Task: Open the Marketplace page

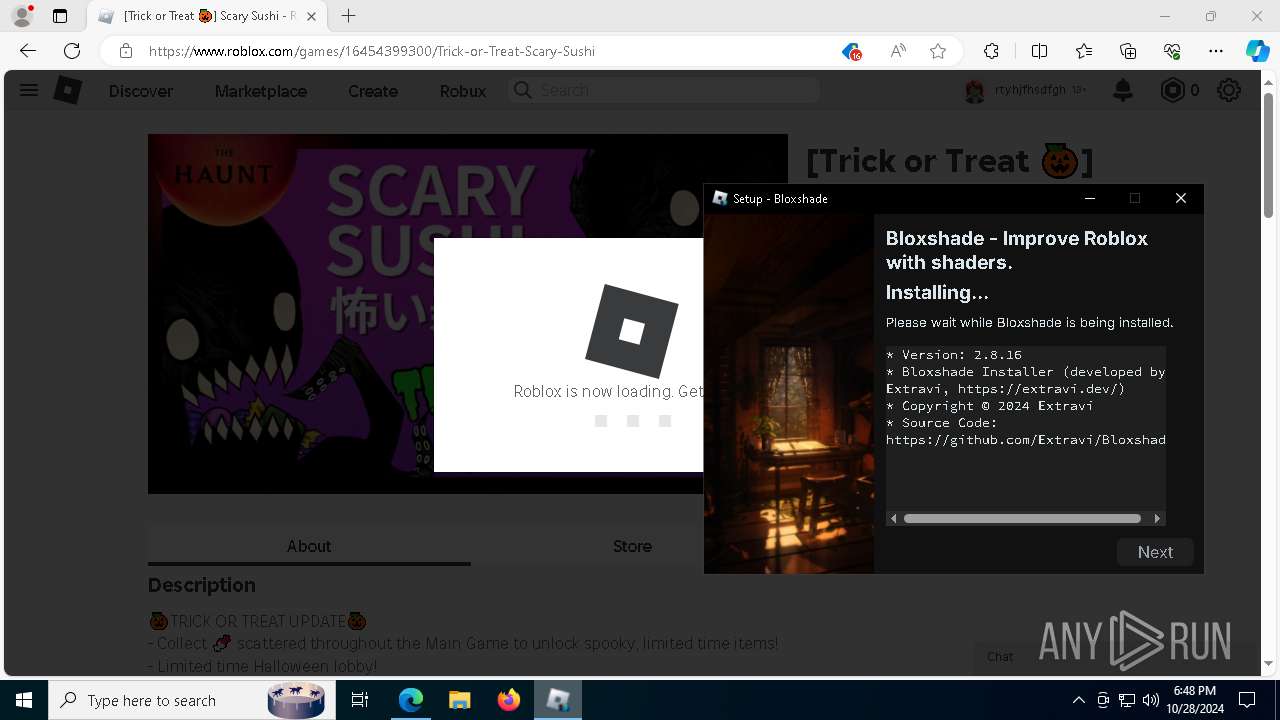Action: tap(261, 91)
